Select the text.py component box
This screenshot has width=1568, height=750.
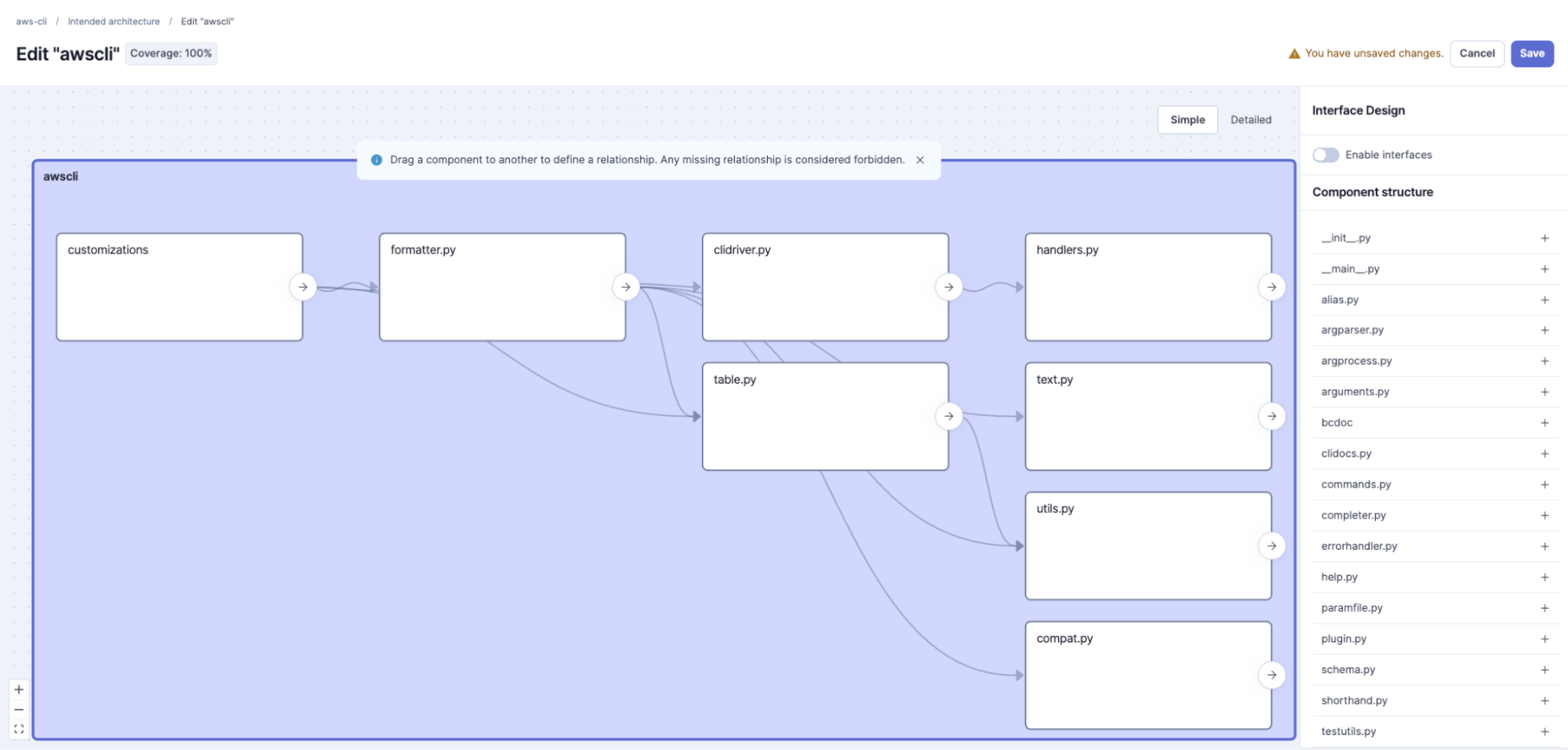click(x=1148, y=417)
